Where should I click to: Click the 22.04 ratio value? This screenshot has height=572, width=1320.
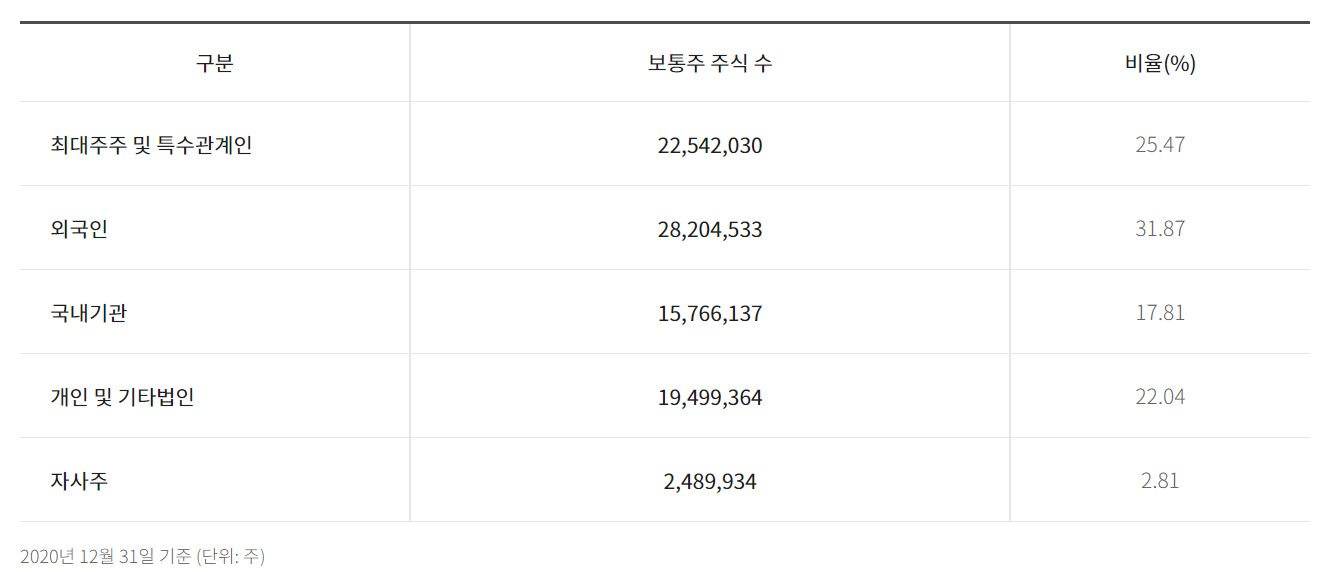(x=1160, y=397)
